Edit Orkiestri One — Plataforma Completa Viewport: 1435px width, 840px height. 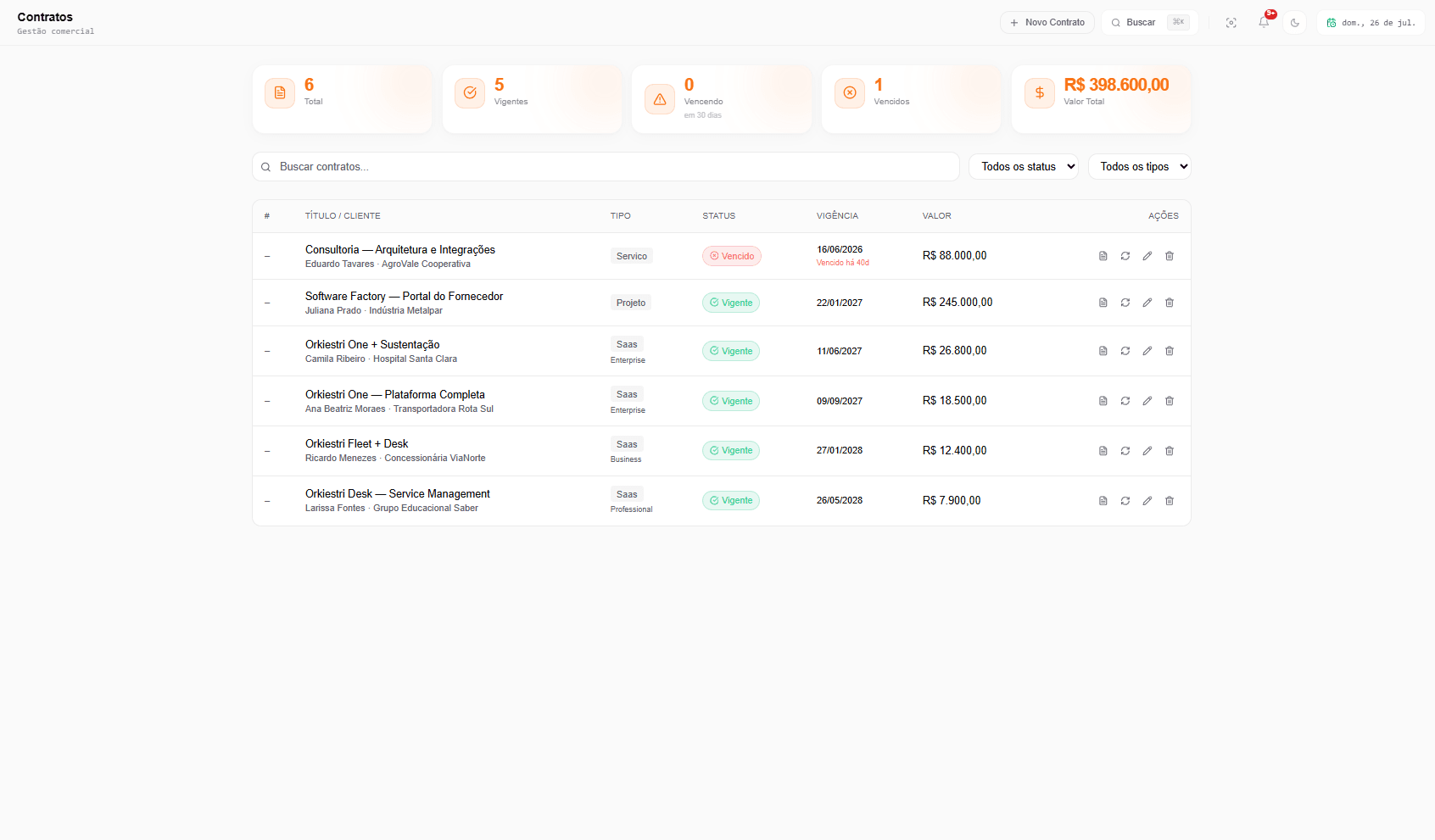point(1147,401)
